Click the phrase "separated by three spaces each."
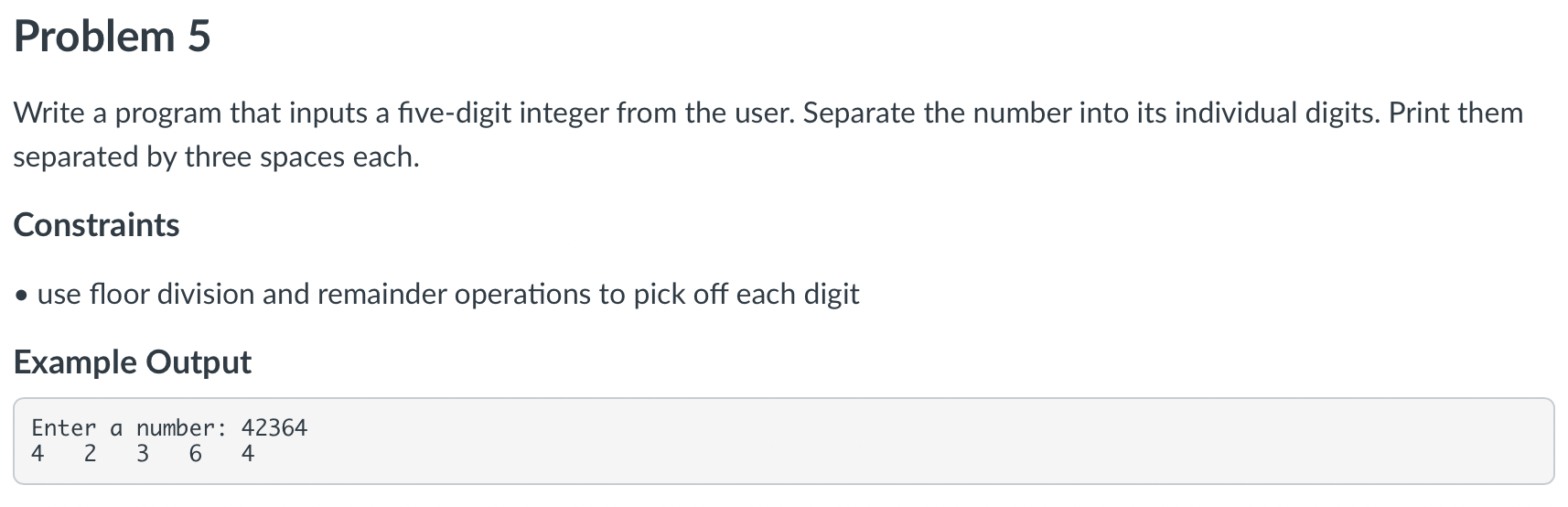The height and width of the screenshot is (507, 1568). pyautogui.click(x=216, y=157)
